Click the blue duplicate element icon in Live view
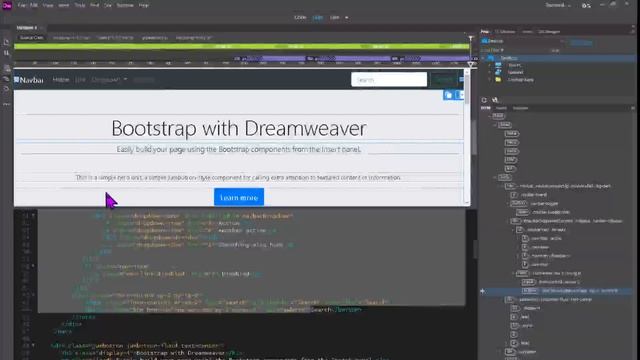Image resolution: width=640 pixels, height=360 pixels. [x=448, y=95]
